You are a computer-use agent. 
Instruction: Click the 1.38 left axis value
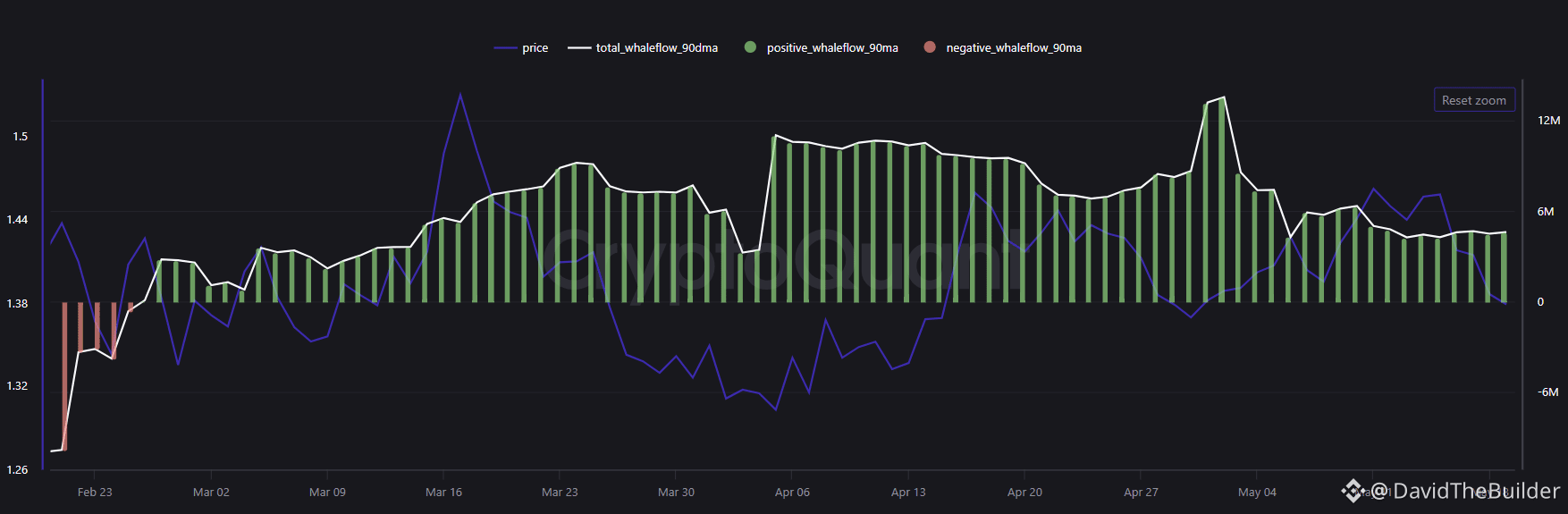(17, 304)
